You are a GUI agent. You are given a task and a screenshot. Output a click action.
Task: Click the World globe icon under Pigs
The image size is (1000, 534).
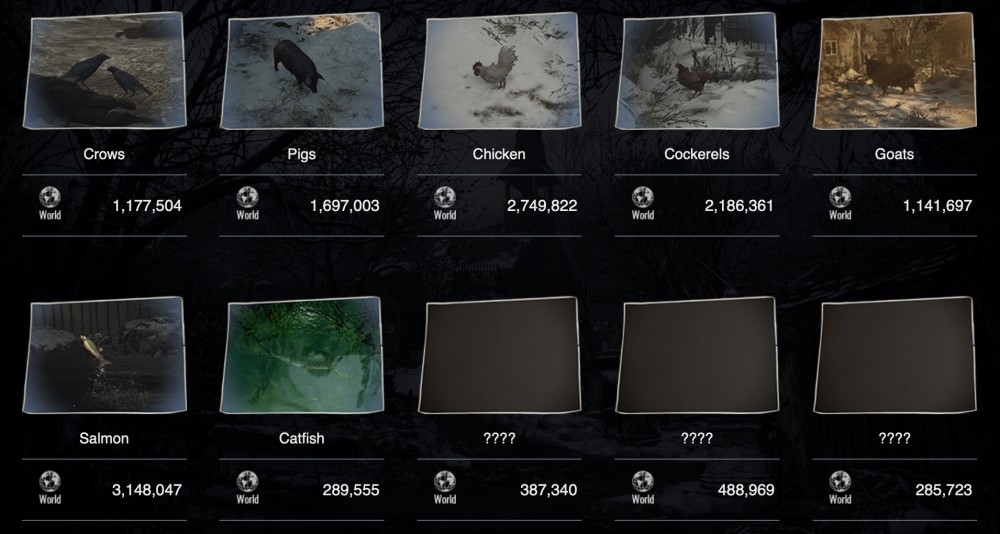(247, 197)
